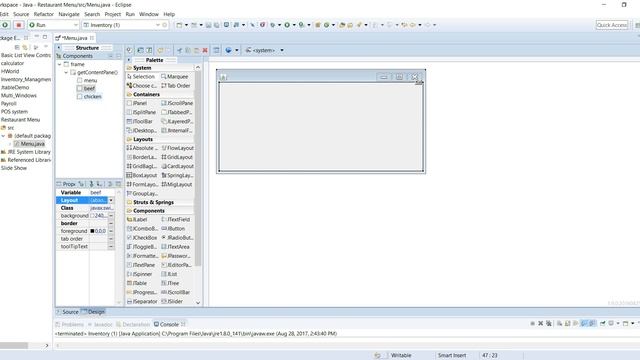Image resolution: width=640 pixels, height=360 pixels.
Task: Pick the Selection tool in palette
Action: [x=141, y=77]
